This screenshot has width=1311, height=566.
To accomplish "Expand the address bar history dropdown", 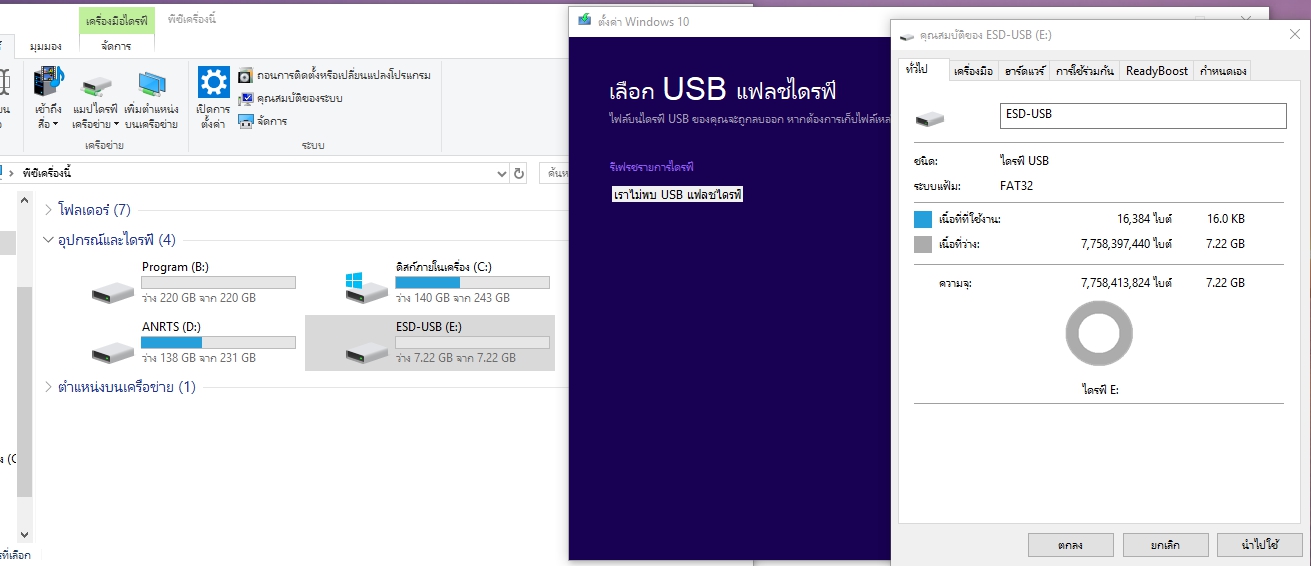I will point(502,173).
